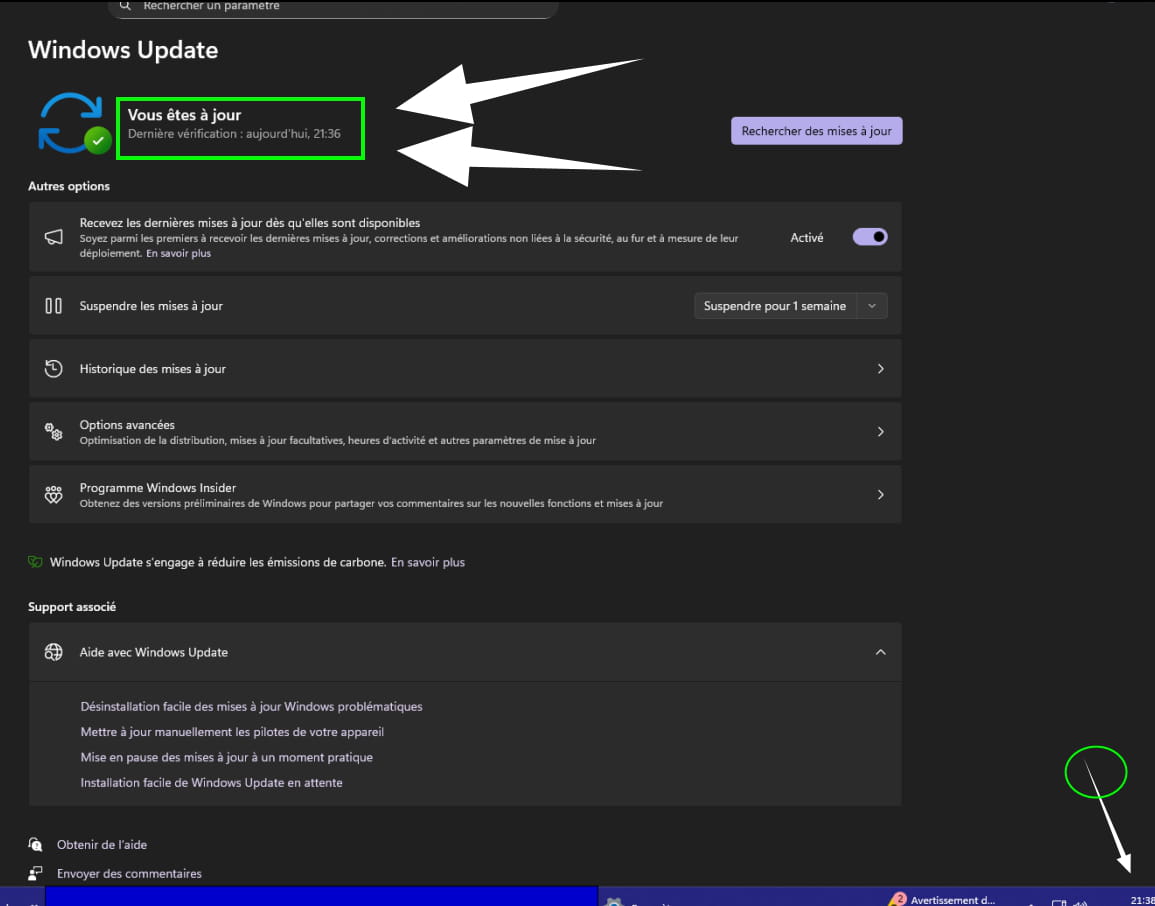Click the Obtenir de l'aide icon
The height and width of the screenshot is (906, 1155).
tap(35, 844)
